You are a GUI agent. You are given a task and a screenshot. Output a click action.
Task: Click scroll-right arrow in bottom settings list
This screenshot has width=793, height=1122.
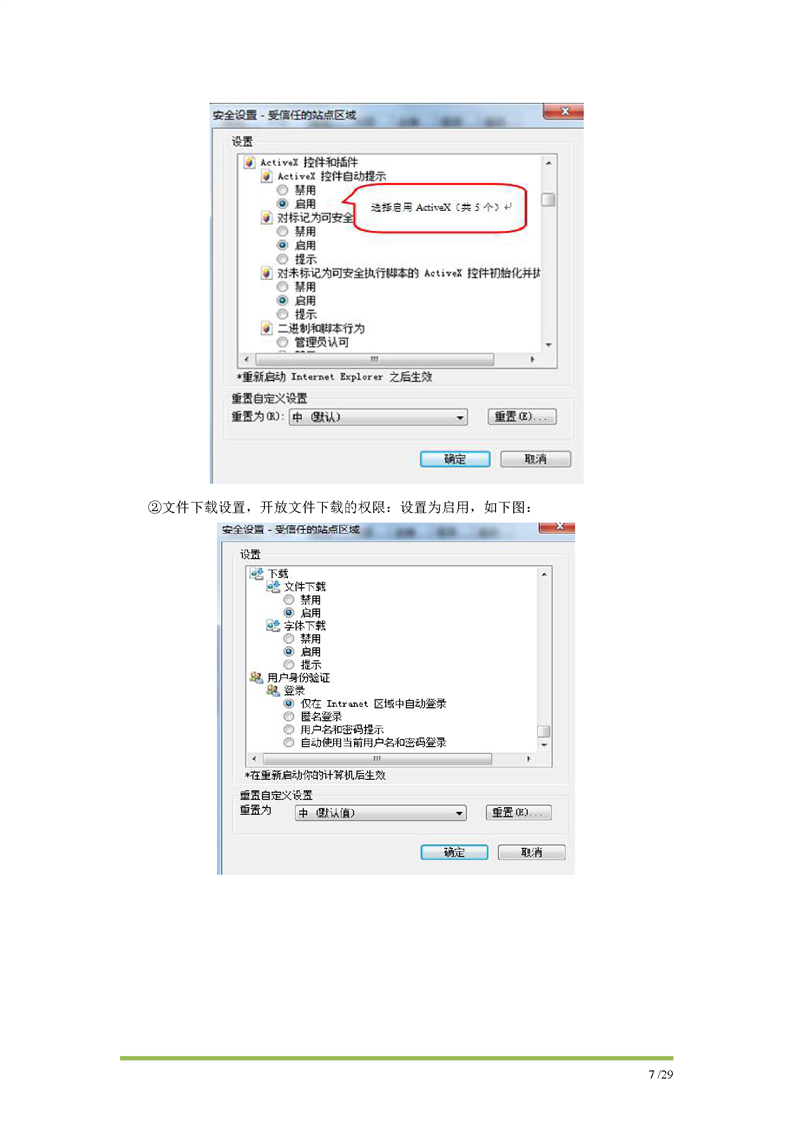point(528,758)
